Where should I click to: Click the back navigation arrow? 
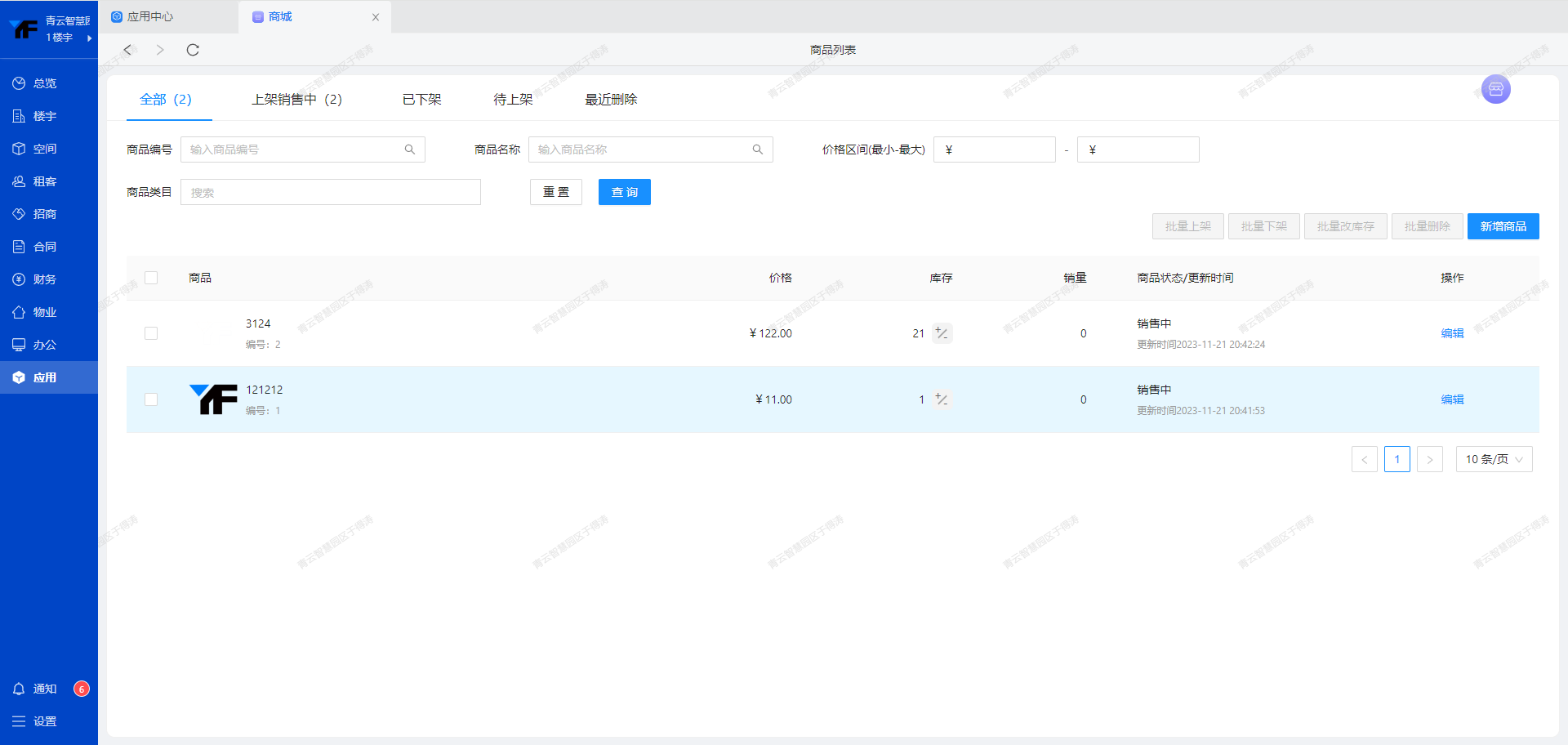127,50
